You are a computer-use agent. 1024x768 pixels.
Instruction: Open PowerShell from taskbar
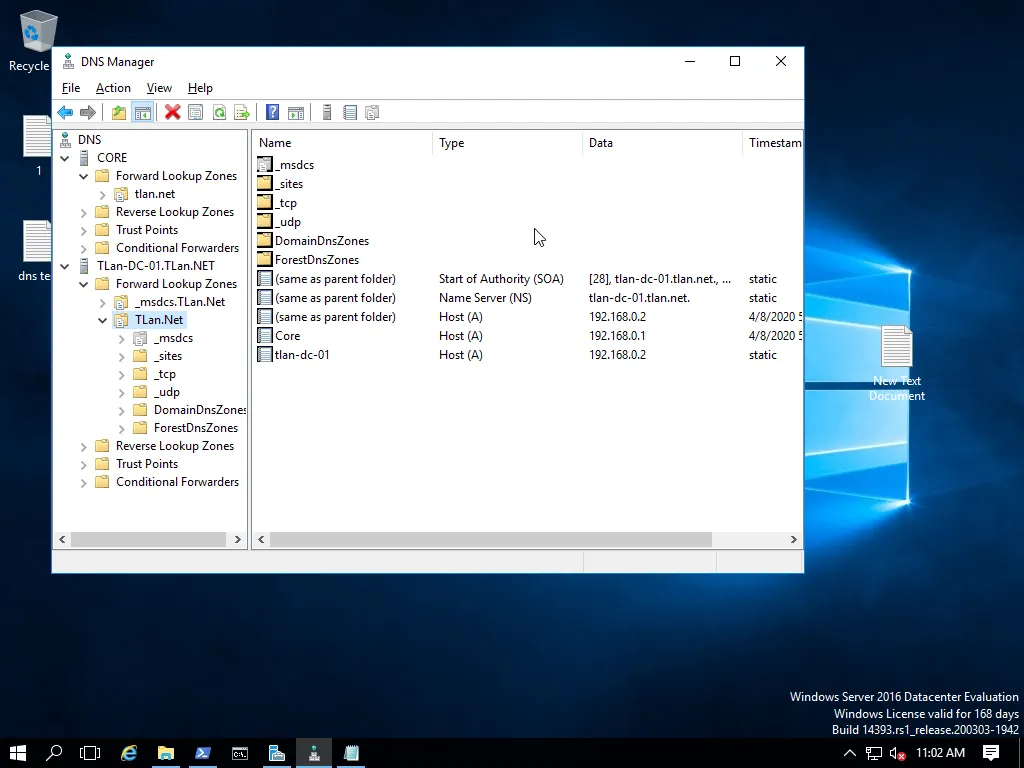point(203,753)
